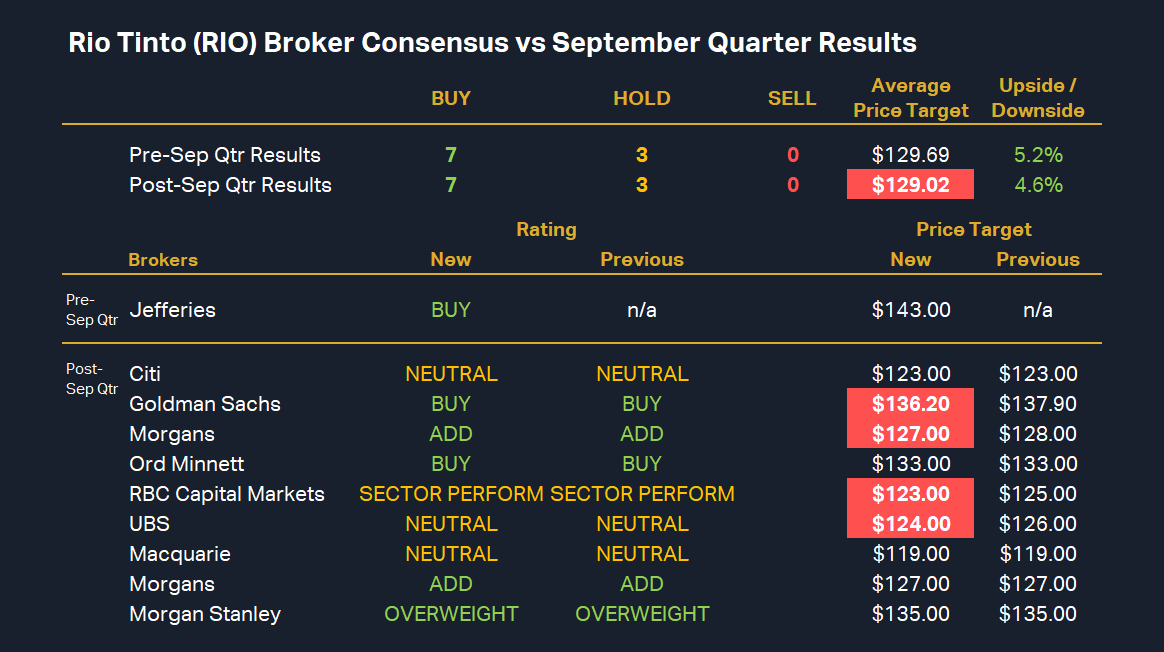Select the Macquarie broker name
This screenshot has height=652, width=1164.
click(x=180, y=554)
